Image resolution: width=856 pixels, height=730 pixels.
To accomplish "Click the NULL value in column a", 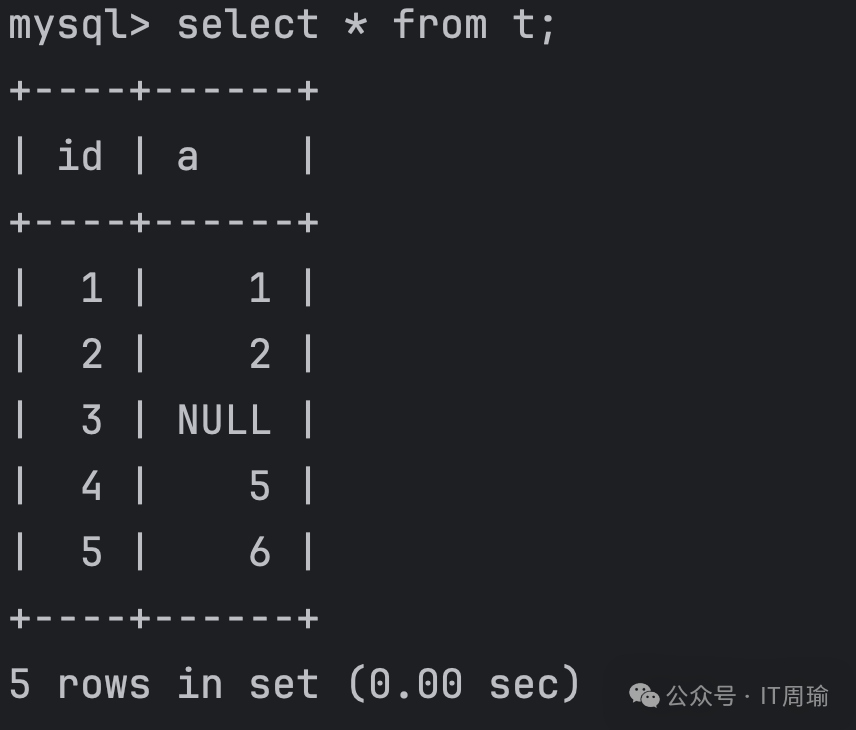I will (x=223, y=420).
